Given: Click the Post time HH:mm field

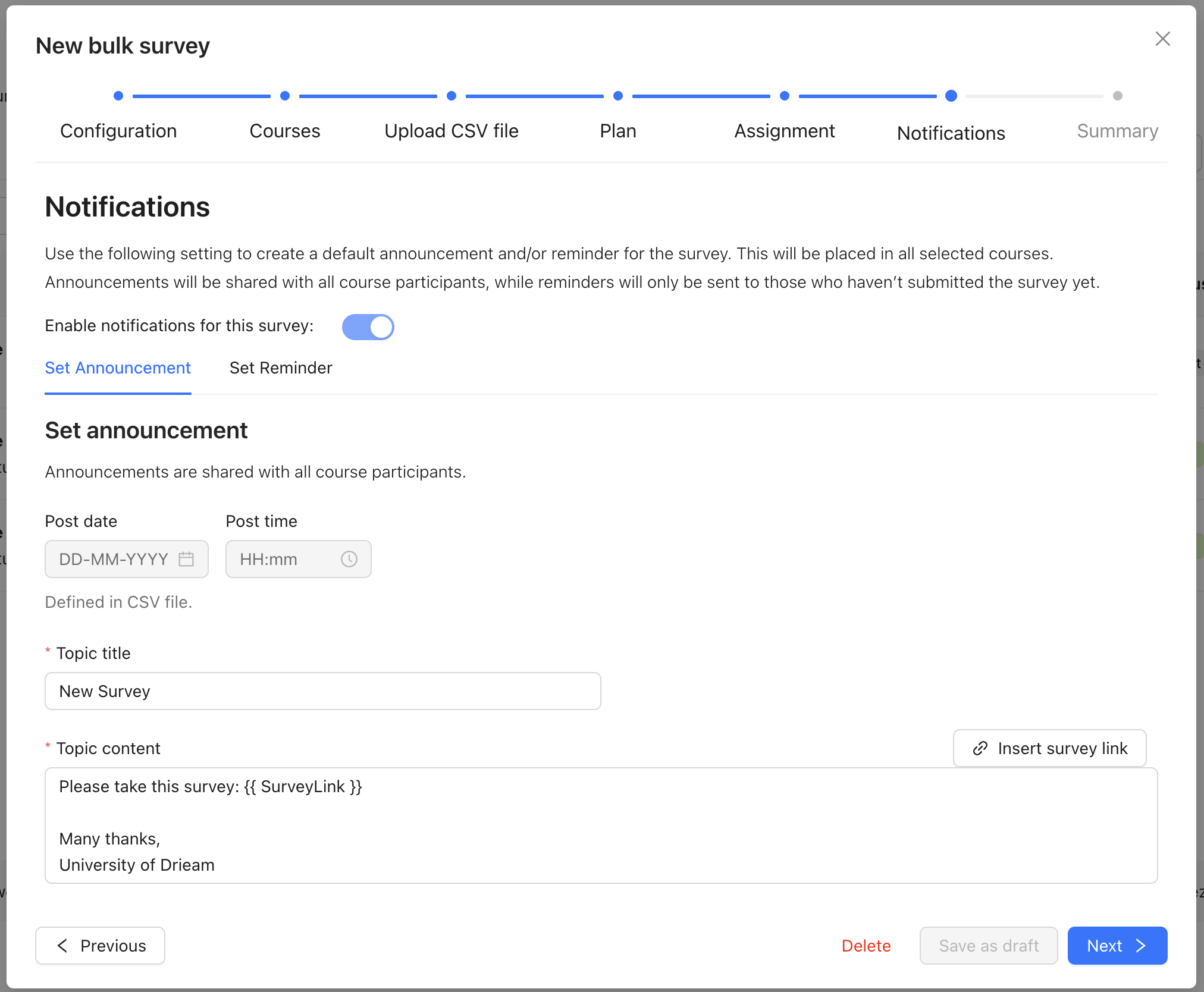Looking at the screenshot, I should (x=299, y=559).
